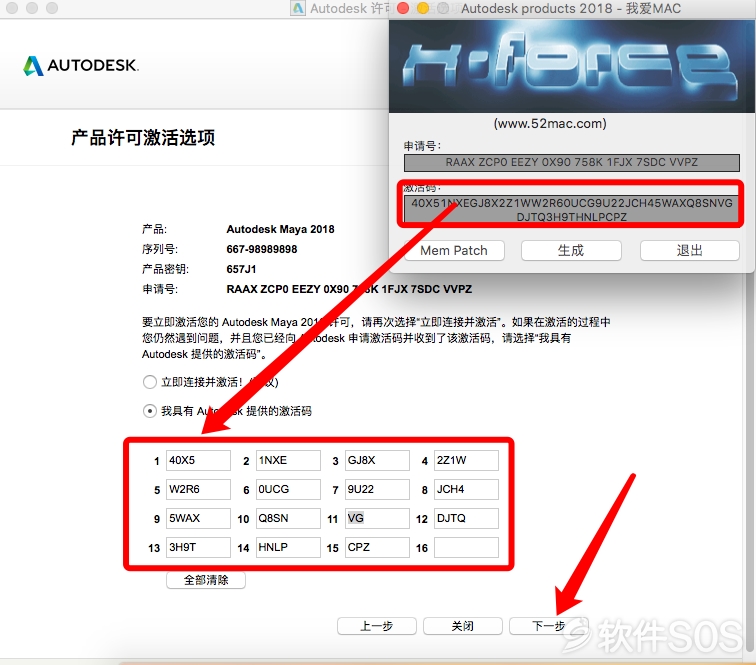Click the 全部清除 clear all button

click(x=206, y=580)
